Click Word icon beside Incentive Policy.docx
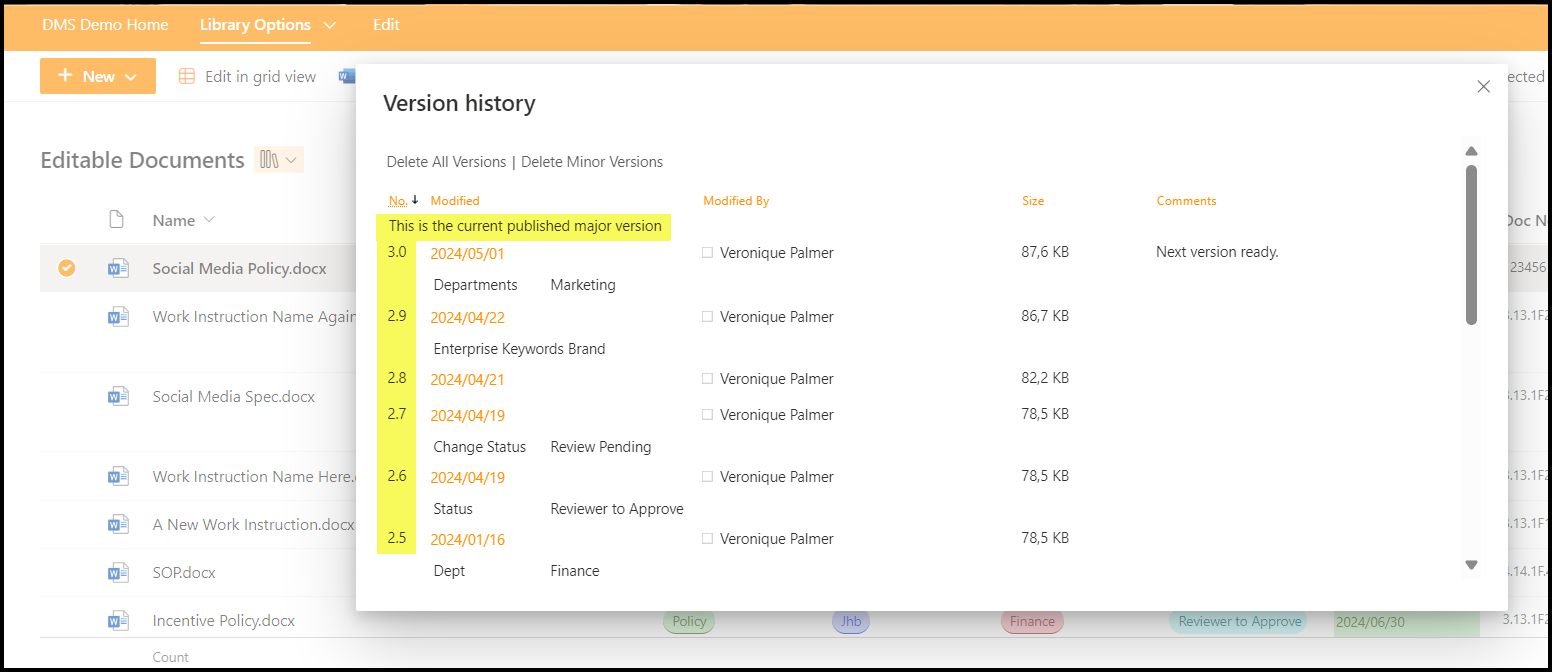This screenshot has width=1552, height=672. coord(118,620)
